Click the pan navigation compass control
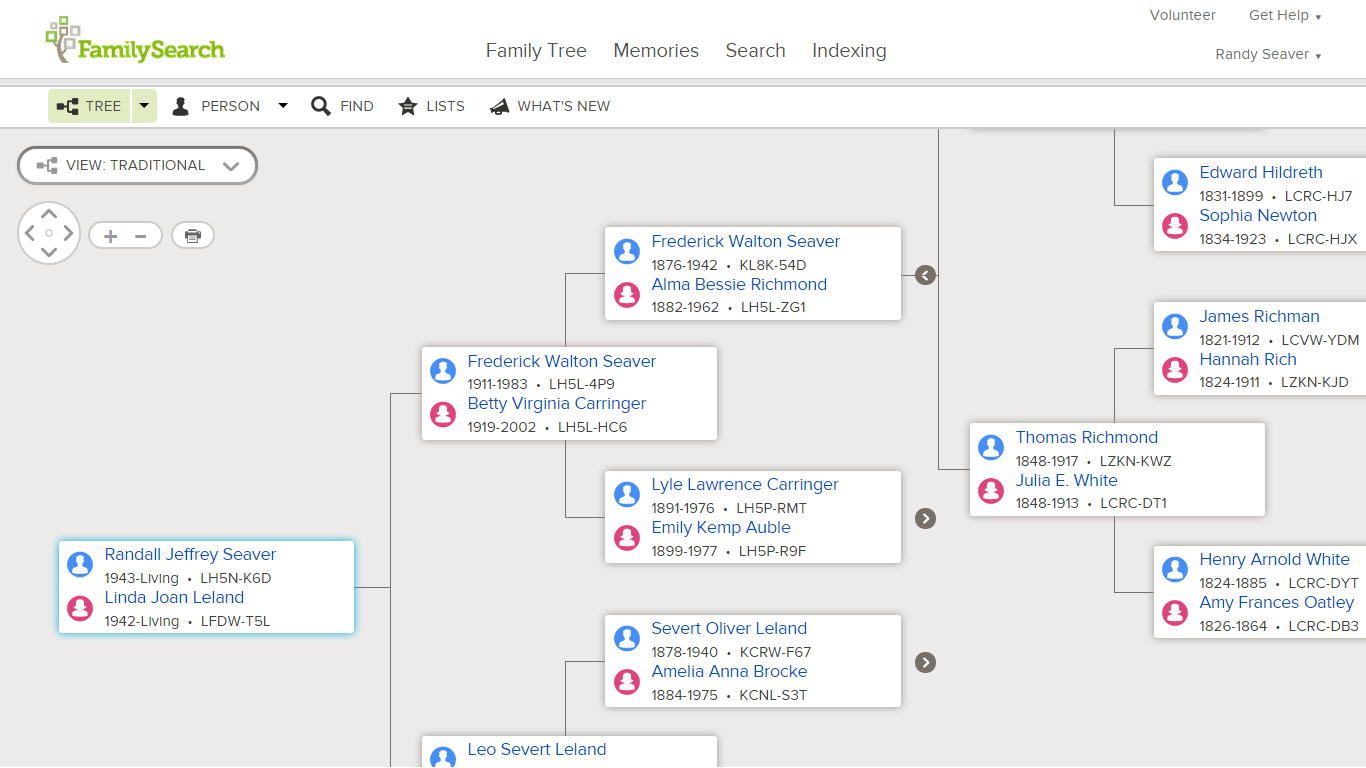This screenshot has width=1366, height=768. tap(48, 233)
